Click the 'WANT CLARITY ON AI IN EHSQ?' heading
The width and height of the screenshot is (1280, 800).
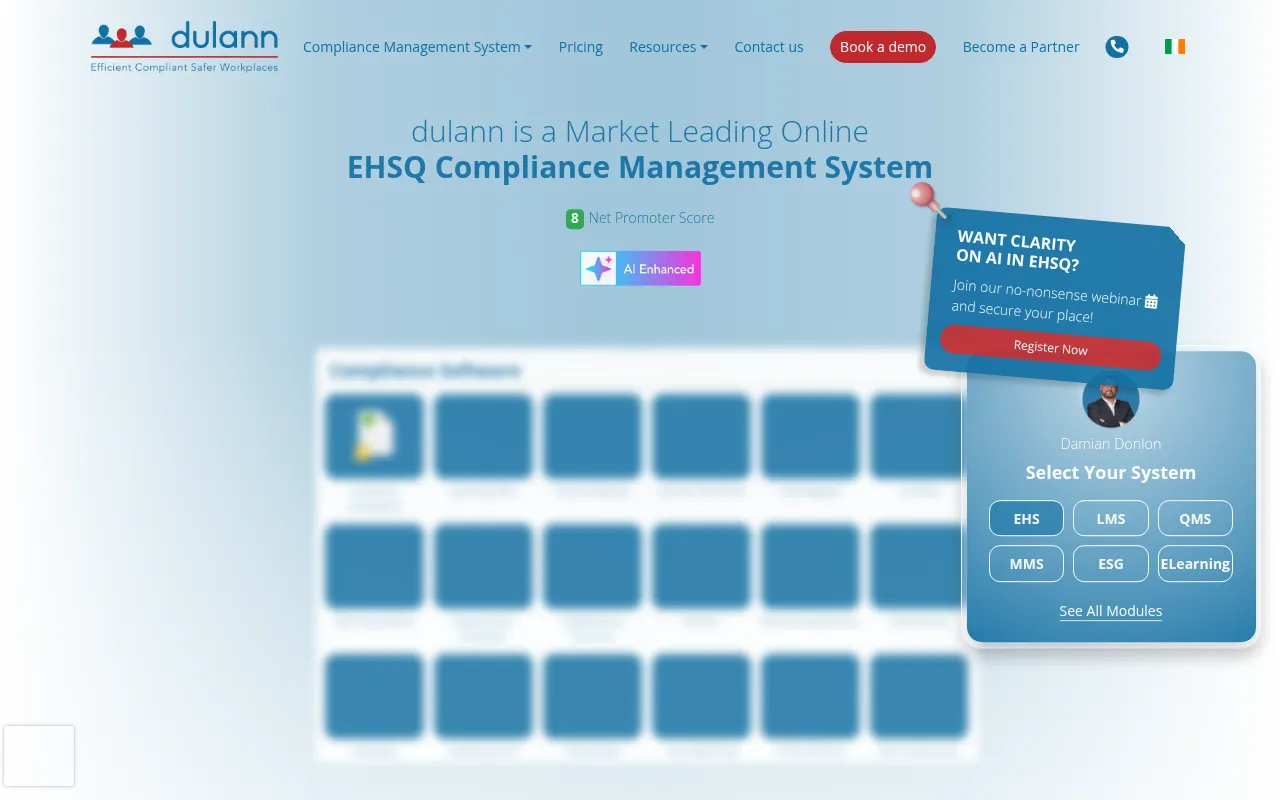pos(1016,251)
